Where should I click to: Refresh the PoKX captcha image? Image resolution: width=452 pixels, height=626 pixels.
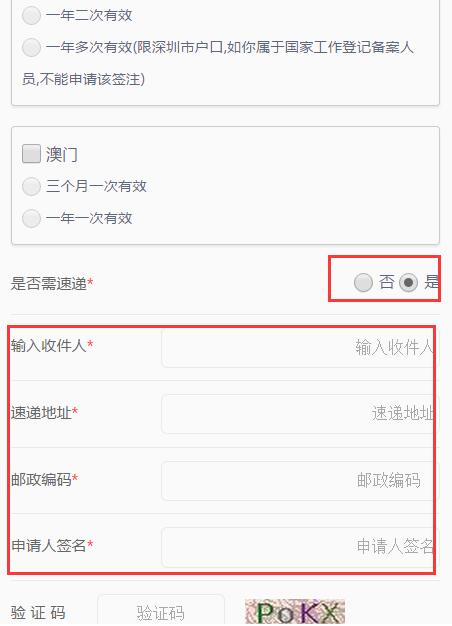coord(295,612)
